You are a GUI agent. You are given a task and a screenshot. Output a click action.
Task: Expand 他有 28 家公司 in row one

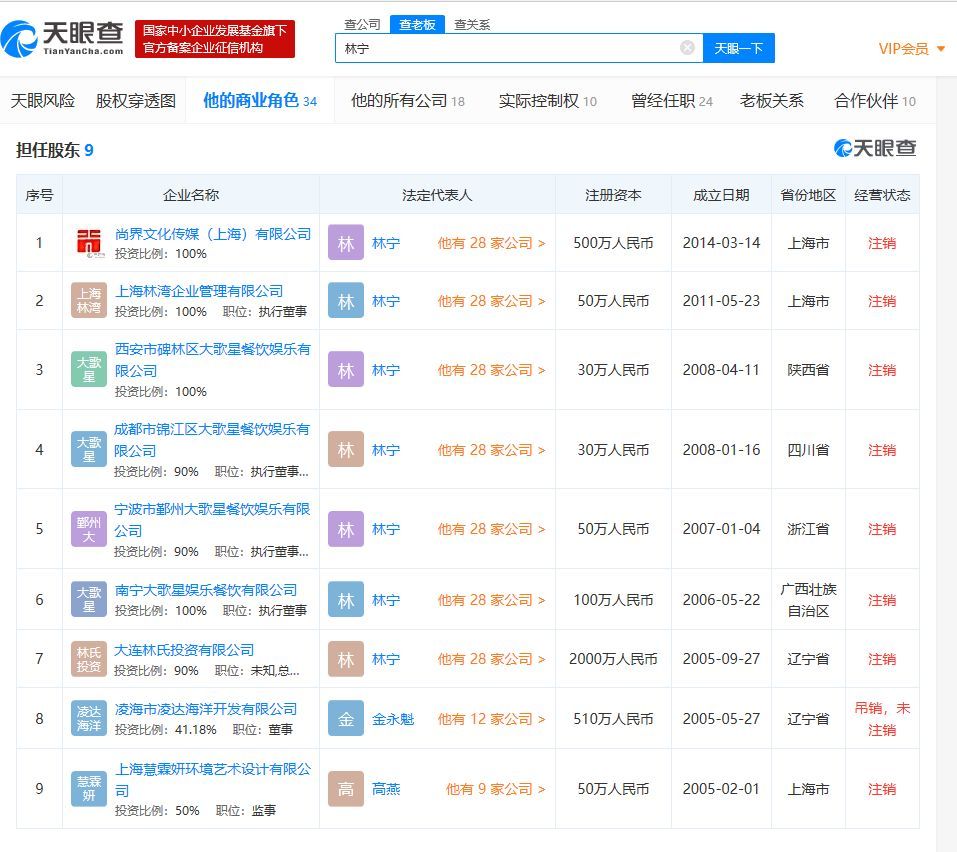(491, 243)
